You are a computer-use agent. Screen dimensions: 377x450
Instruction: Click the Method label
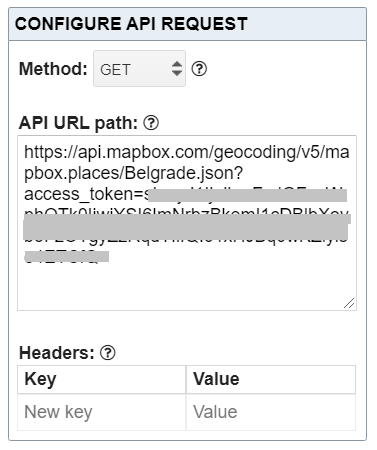tap(53, 69)
